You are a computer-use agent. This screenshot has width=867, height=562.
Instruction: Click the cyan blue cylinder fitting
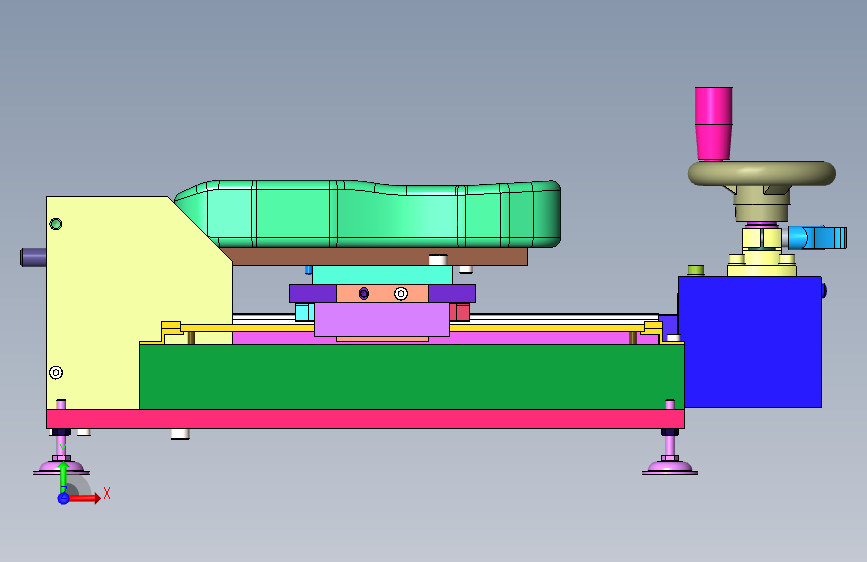click(x=817, y=238)
